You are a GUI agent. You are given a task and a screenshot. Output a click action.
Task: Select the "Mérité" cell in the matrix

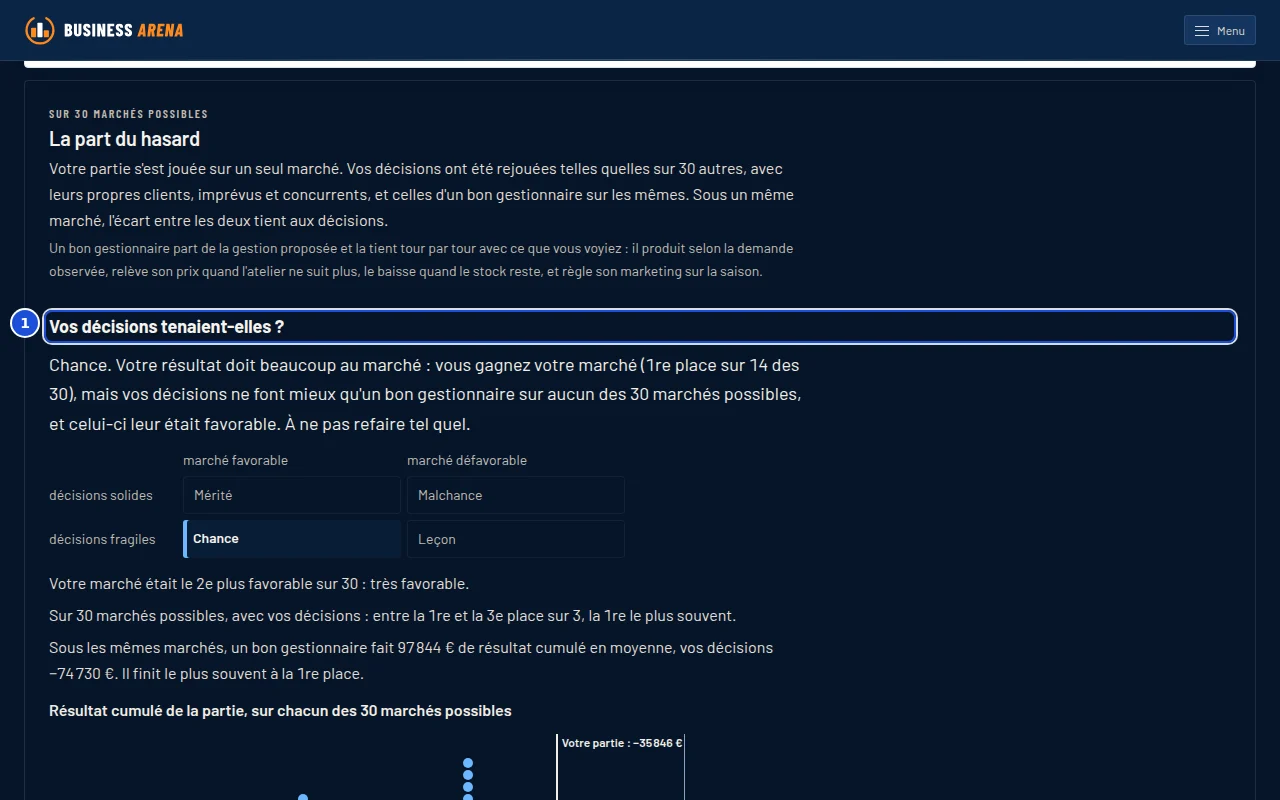click(292, 495)
